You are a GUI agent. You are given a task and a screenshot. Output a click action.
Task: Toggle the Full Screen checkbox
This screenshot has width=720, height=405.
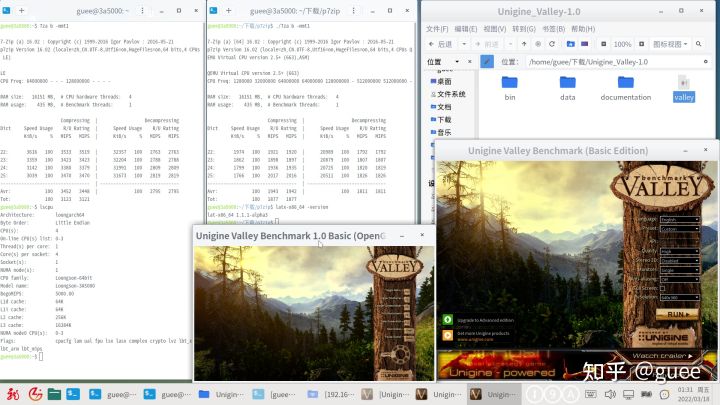(662, 288)
